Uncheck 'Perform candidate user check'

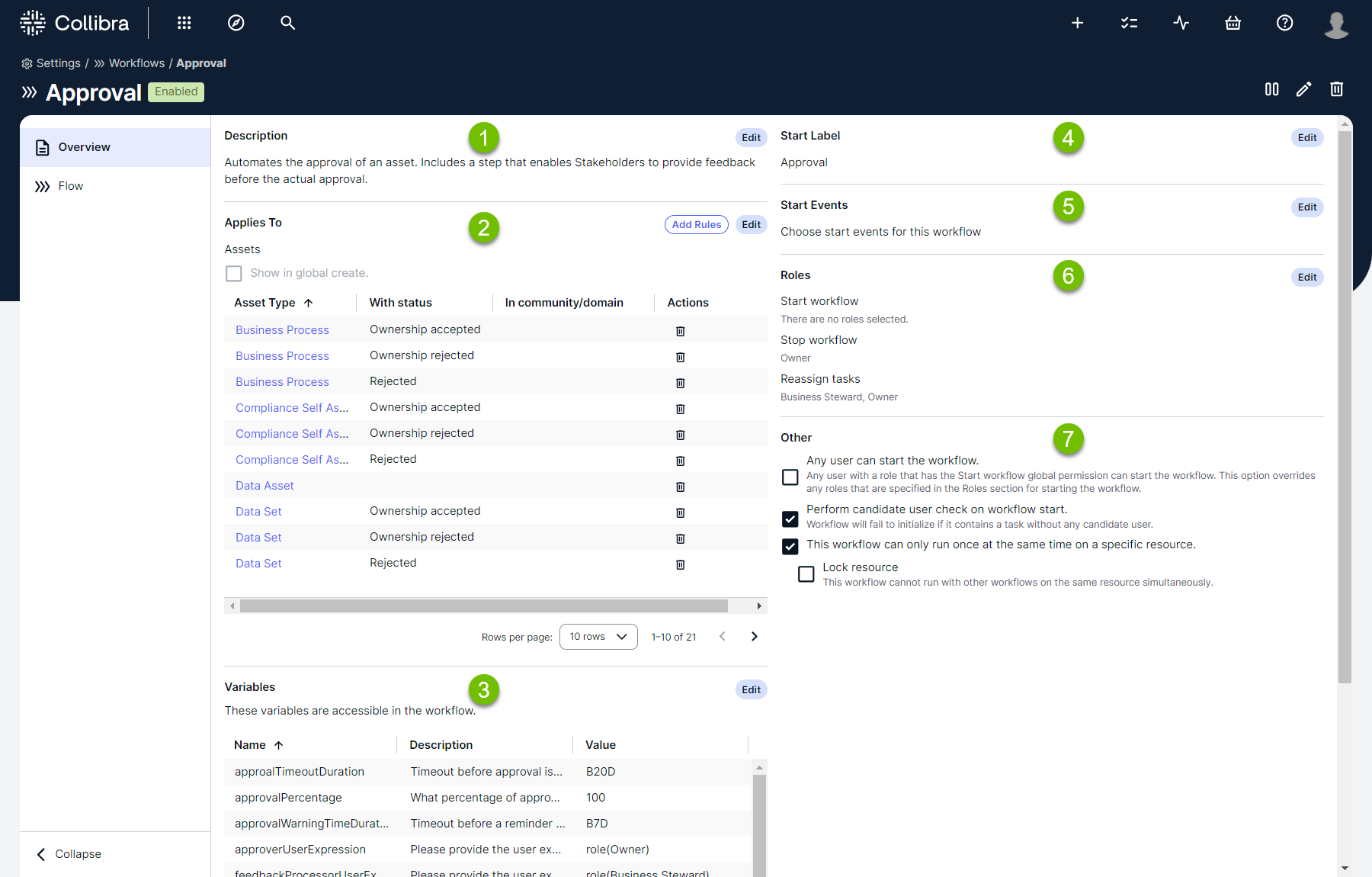790,519
